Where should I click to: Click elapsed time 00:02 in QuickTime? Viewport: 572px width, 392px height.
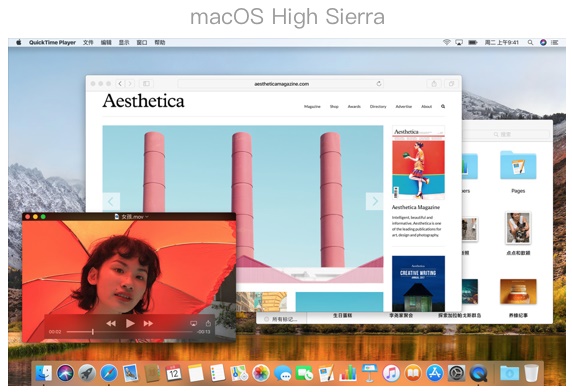[55, 332]
